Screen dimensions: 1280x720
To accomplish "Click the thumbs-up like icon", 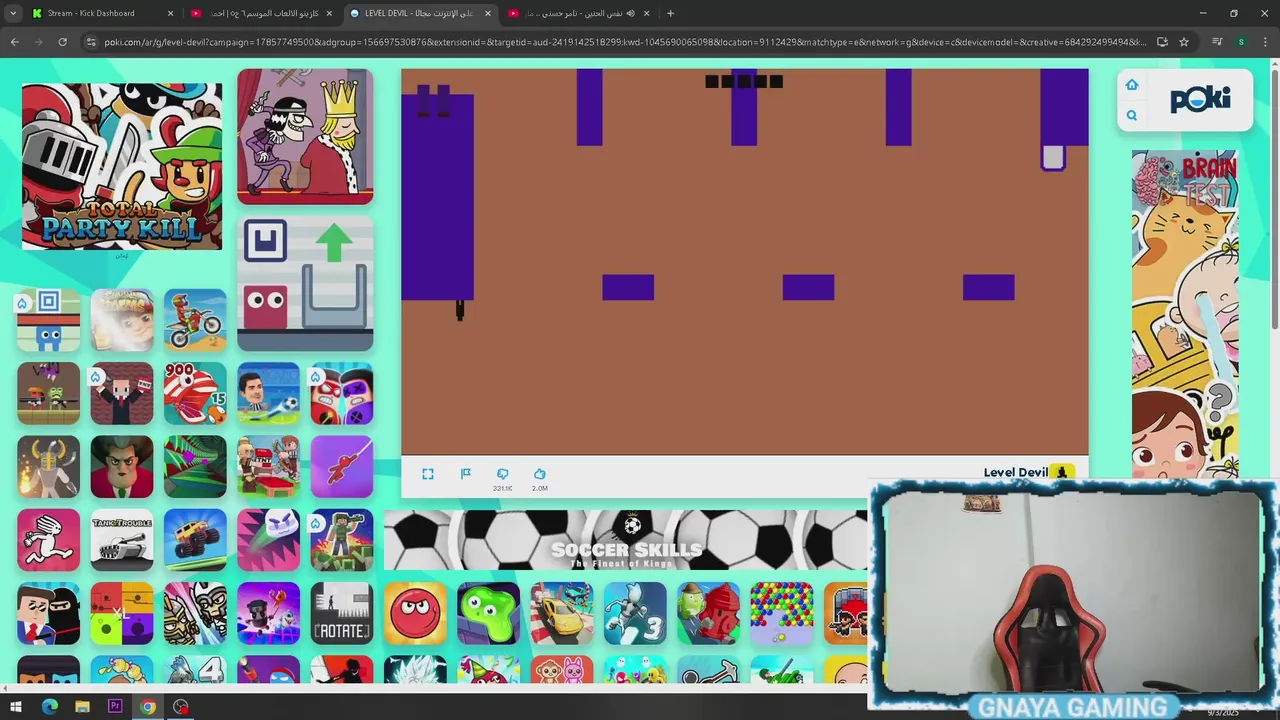I will click(540, 474).
